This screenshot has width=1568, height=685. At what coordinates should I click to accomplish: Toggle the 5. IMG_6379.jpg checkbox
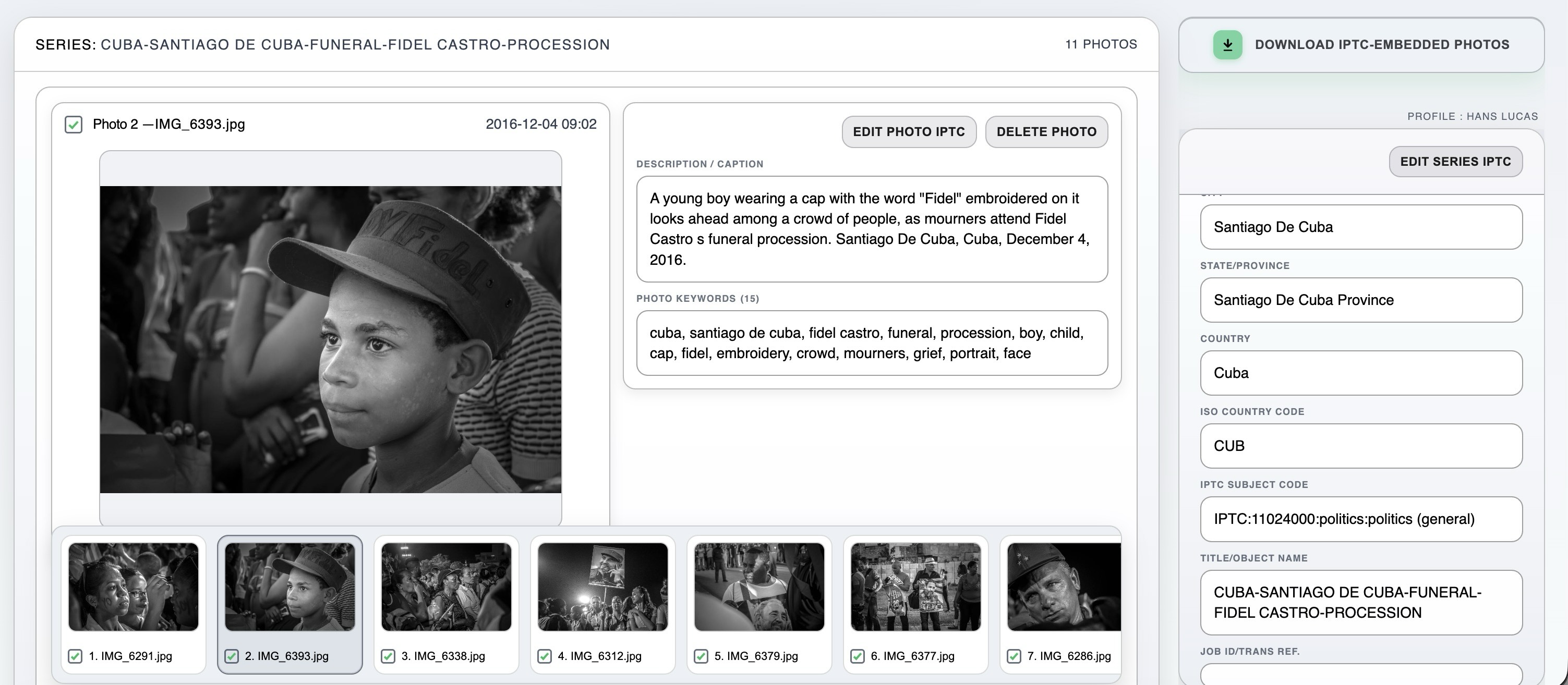click(701, 656)
